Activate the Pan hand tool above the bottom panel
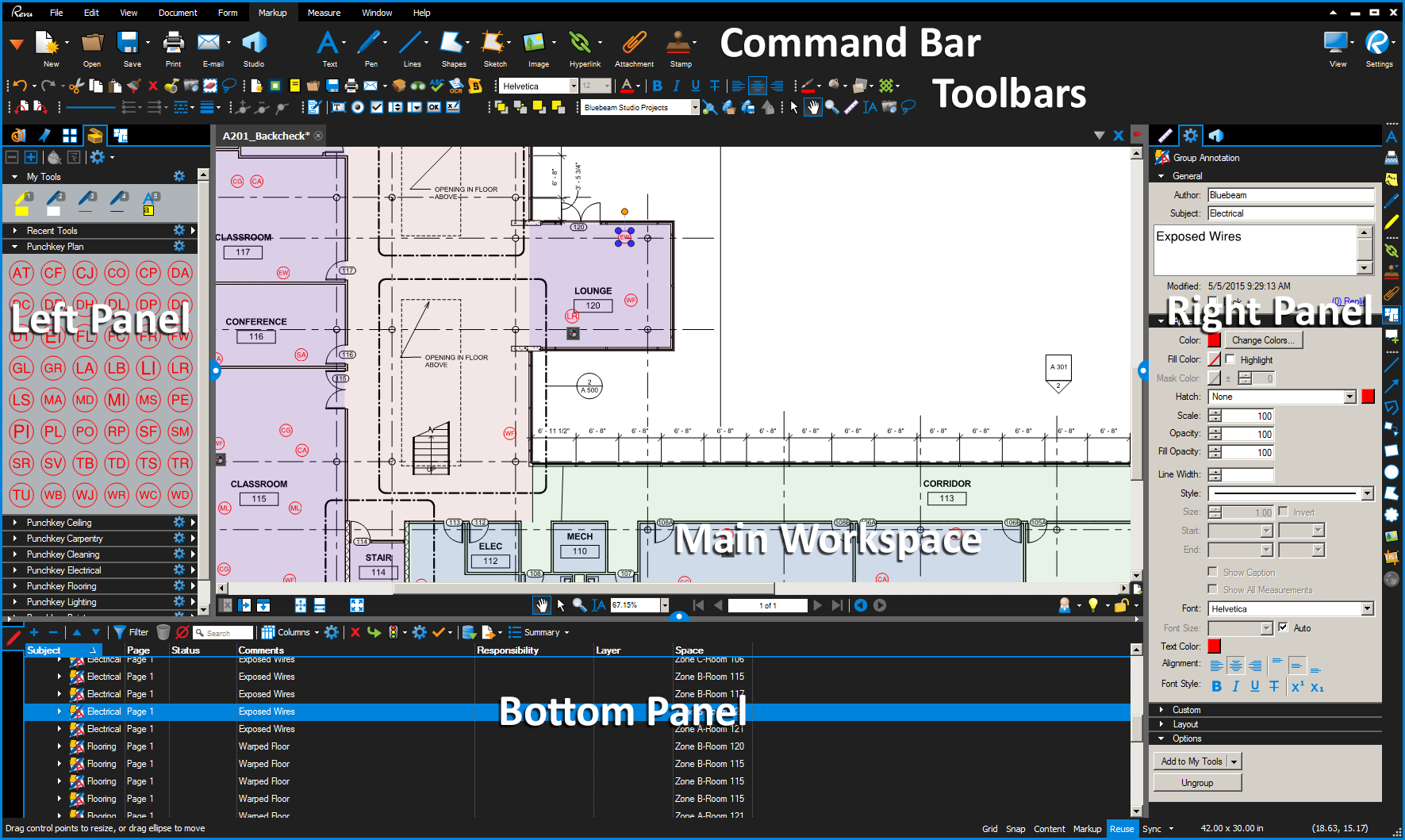 click(541, 605)
